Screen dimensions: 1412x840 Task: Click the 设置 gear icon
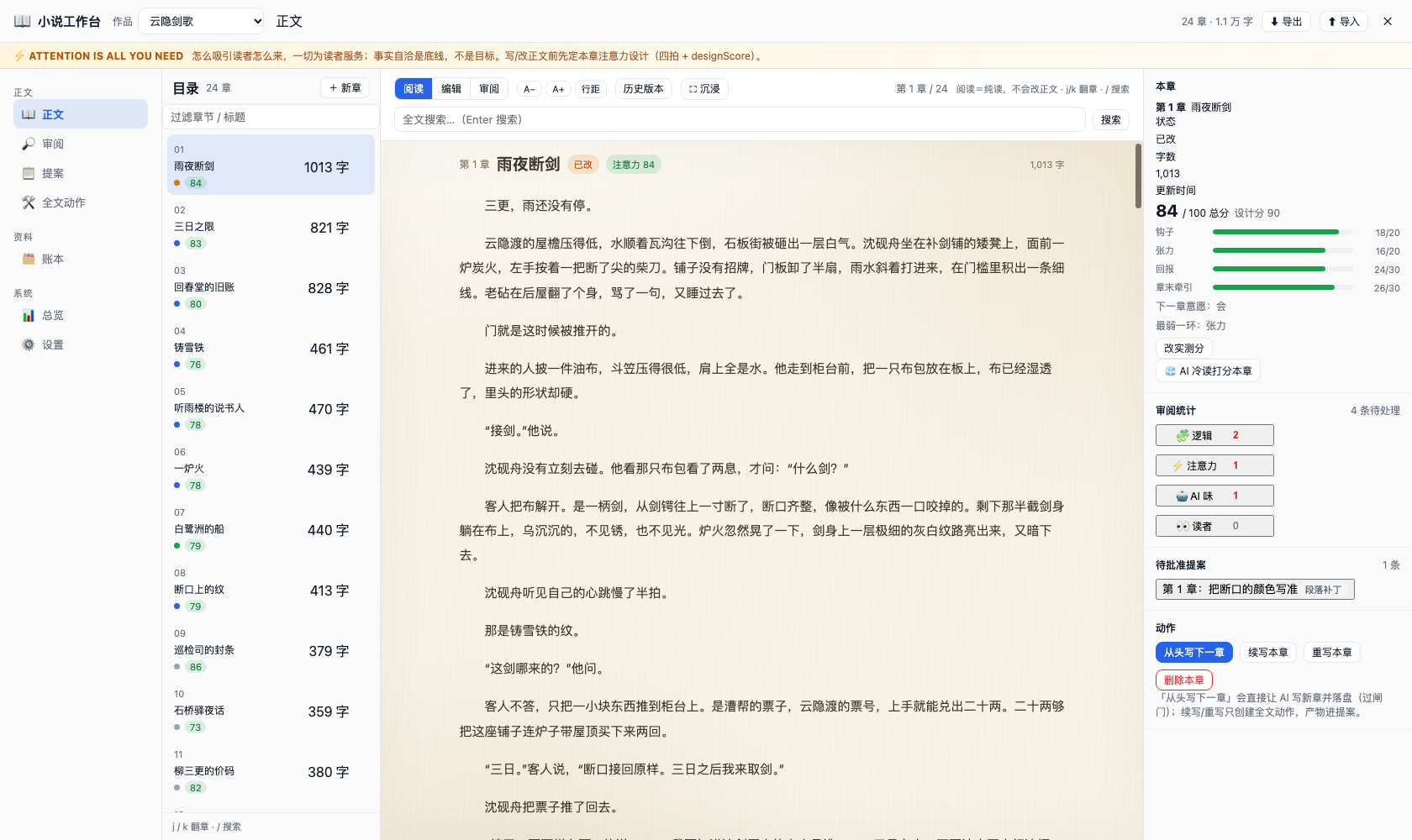29,344
